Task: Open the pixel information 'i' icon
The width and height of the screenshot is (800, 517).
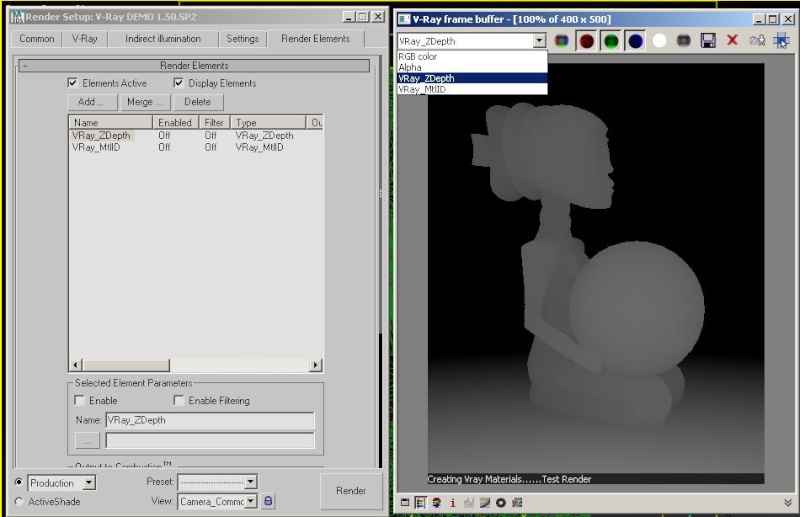Action: (x=453, y=503)
